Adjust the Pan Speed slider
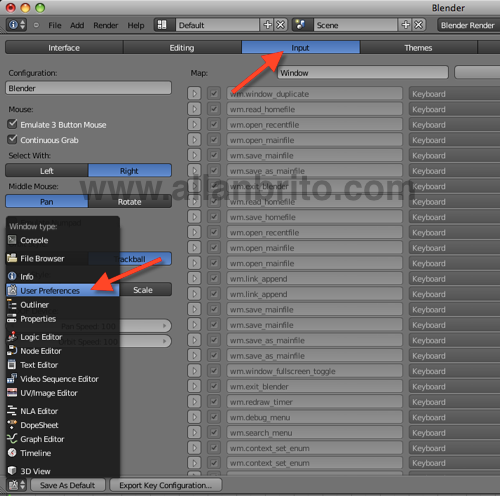500x496 pixels. point(145,326)
